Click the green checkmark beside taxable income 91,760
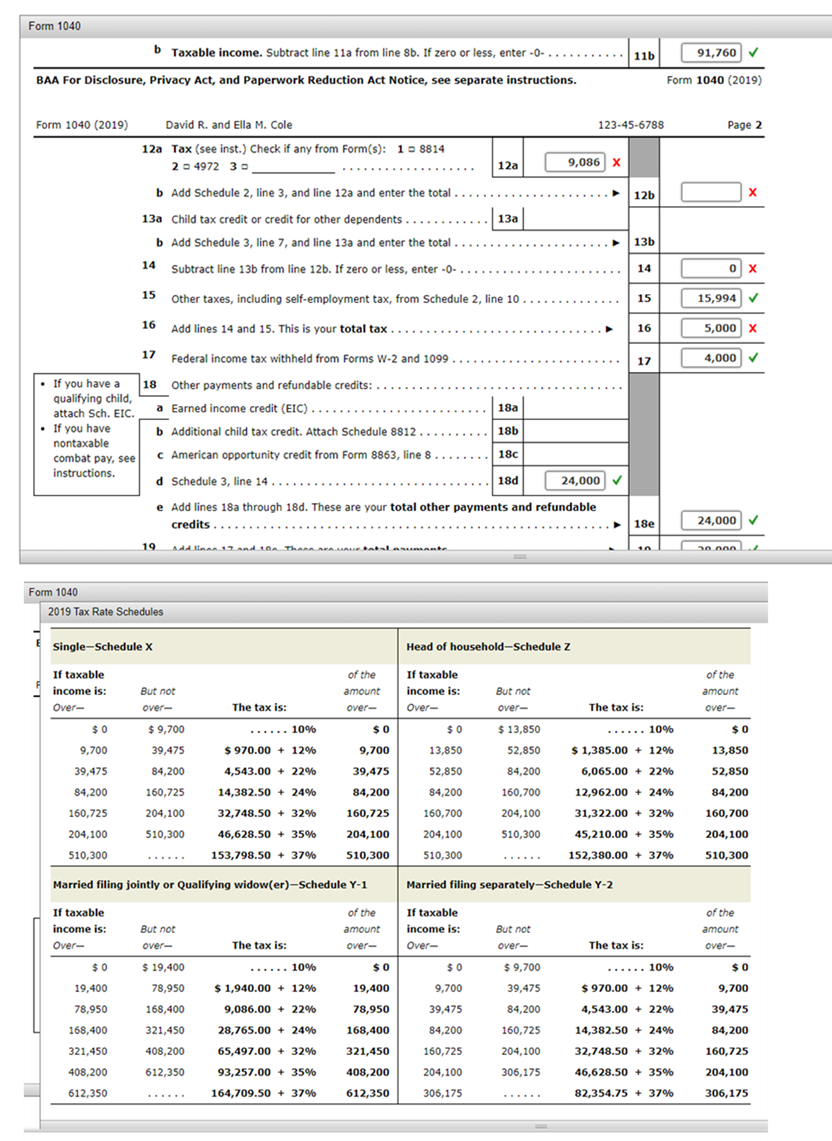 (753, 52)
